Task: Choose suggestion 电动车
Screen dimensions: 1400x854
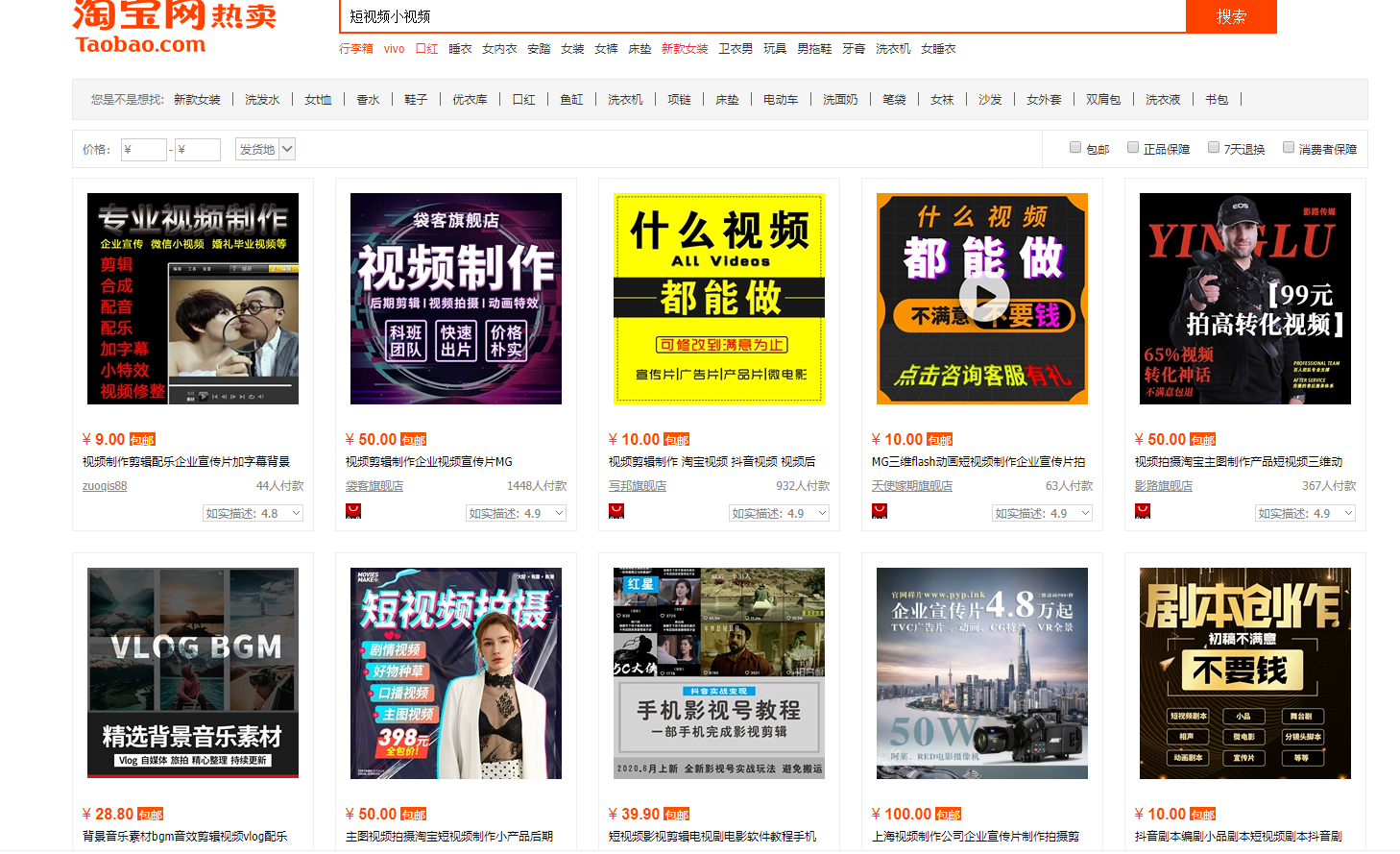Action: (781, 100)
